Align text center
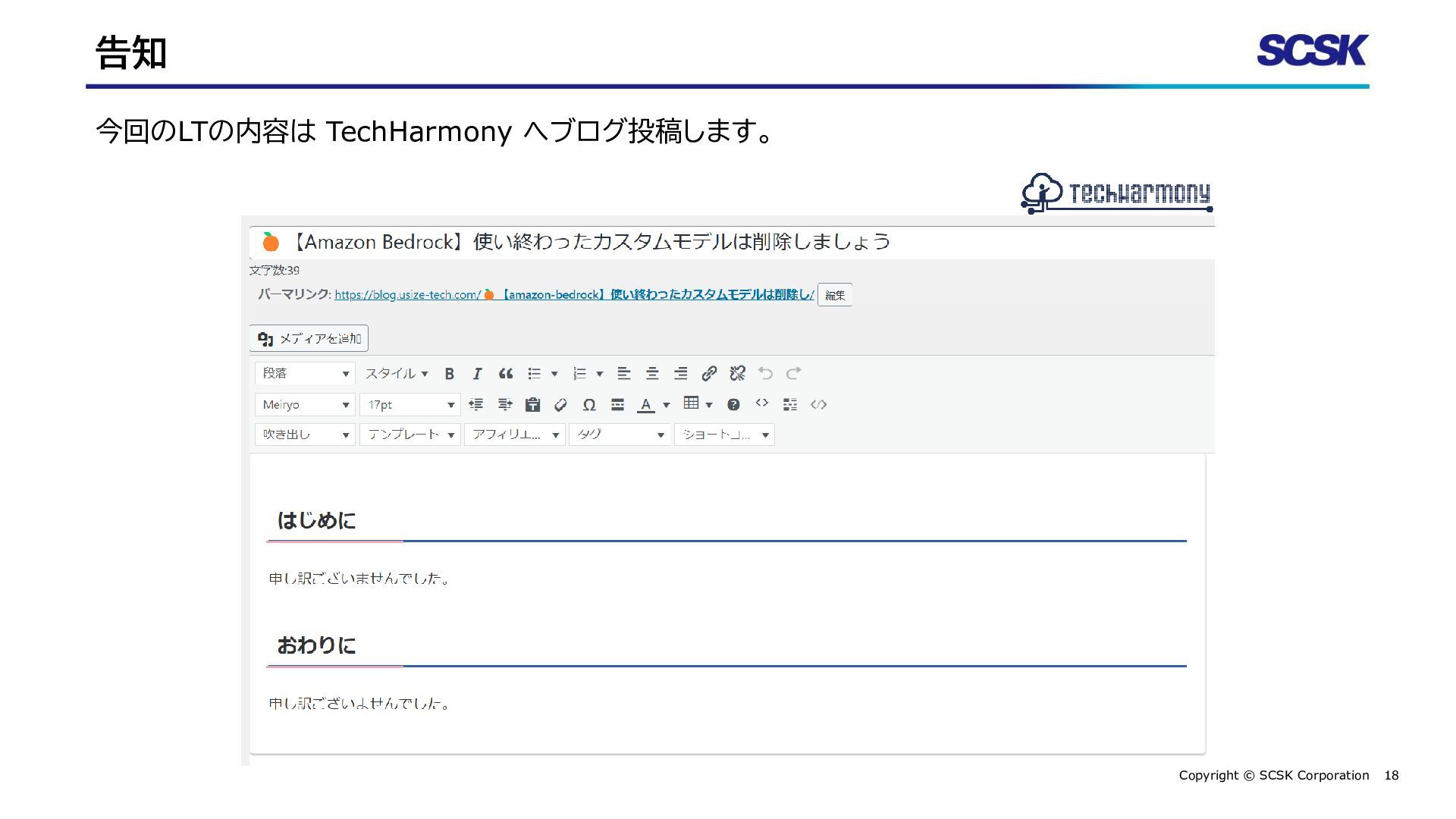The width and height of the screenshot is (1456, 819). [x=652, y=374]
